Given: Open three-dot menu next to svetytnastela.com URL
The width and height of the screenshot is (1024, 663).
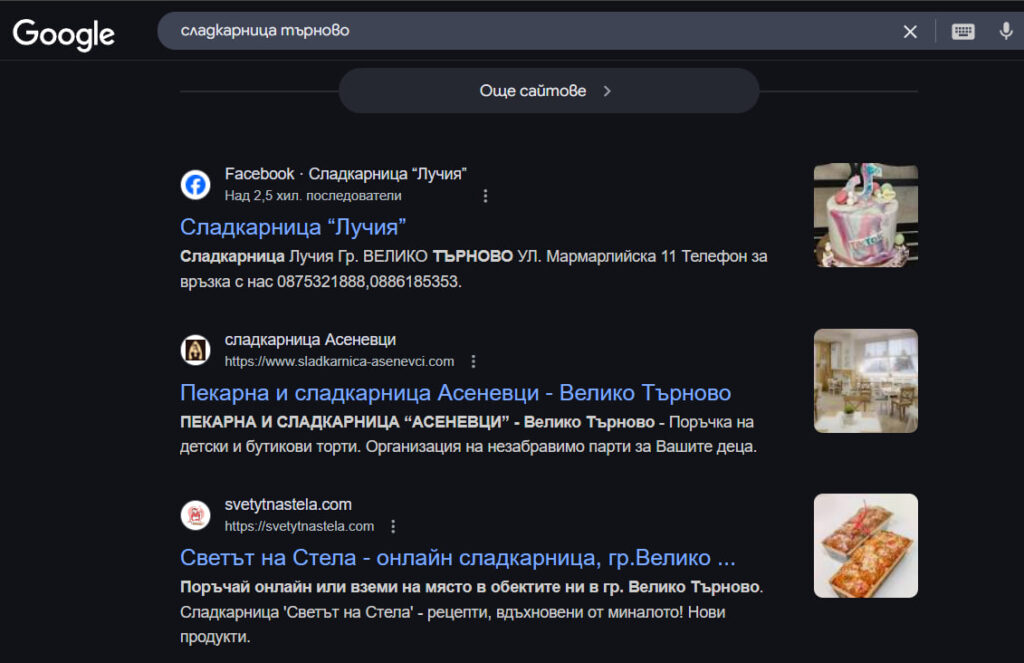Looking at the screenshot, I should pyautogui.click(x=394, y=526).
